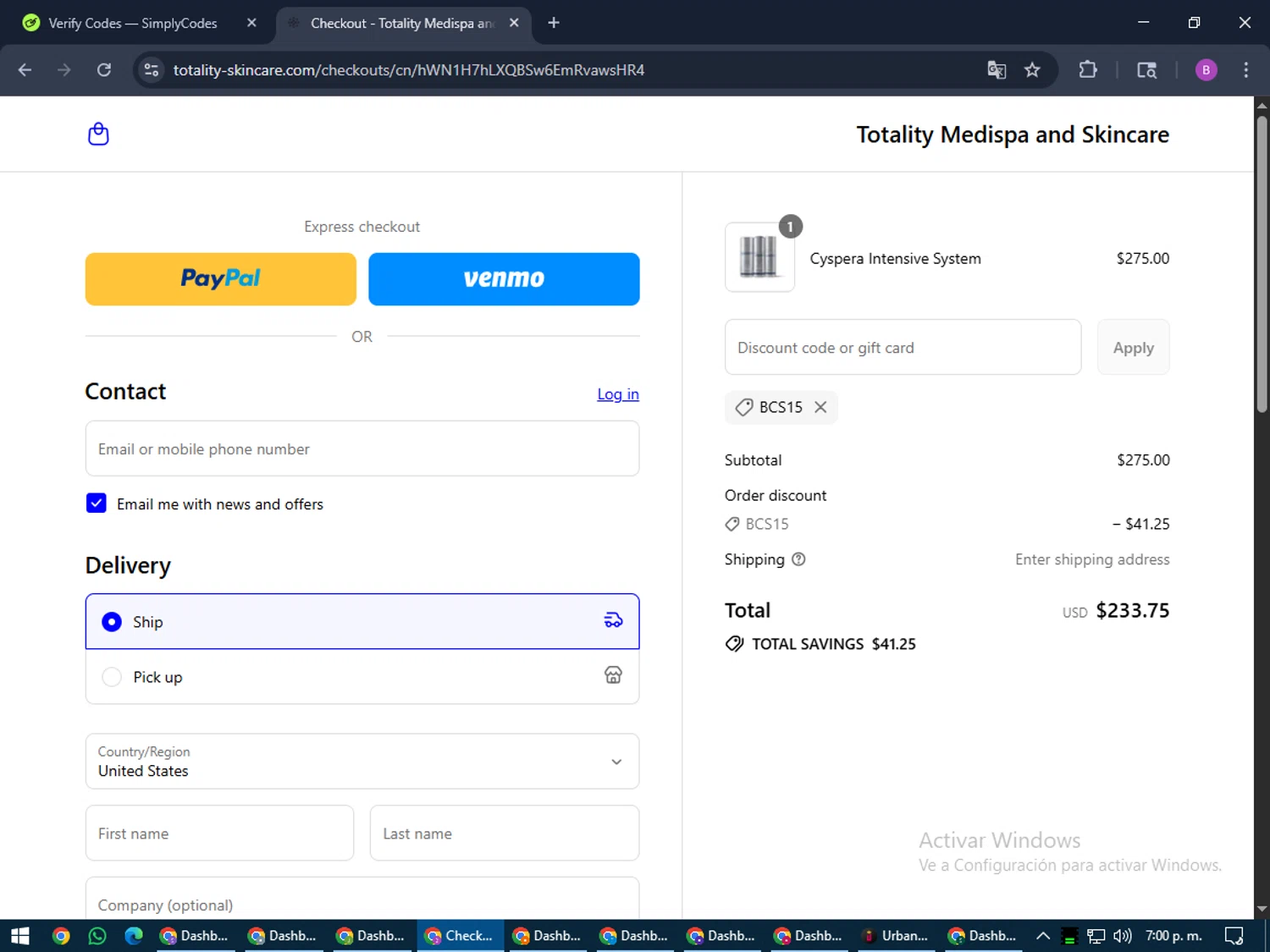Image resolution: width=1270 pixels, height=952 pixels.
Task: Open the Chrome extensions puzzle icon
Action: point(1088,70)
